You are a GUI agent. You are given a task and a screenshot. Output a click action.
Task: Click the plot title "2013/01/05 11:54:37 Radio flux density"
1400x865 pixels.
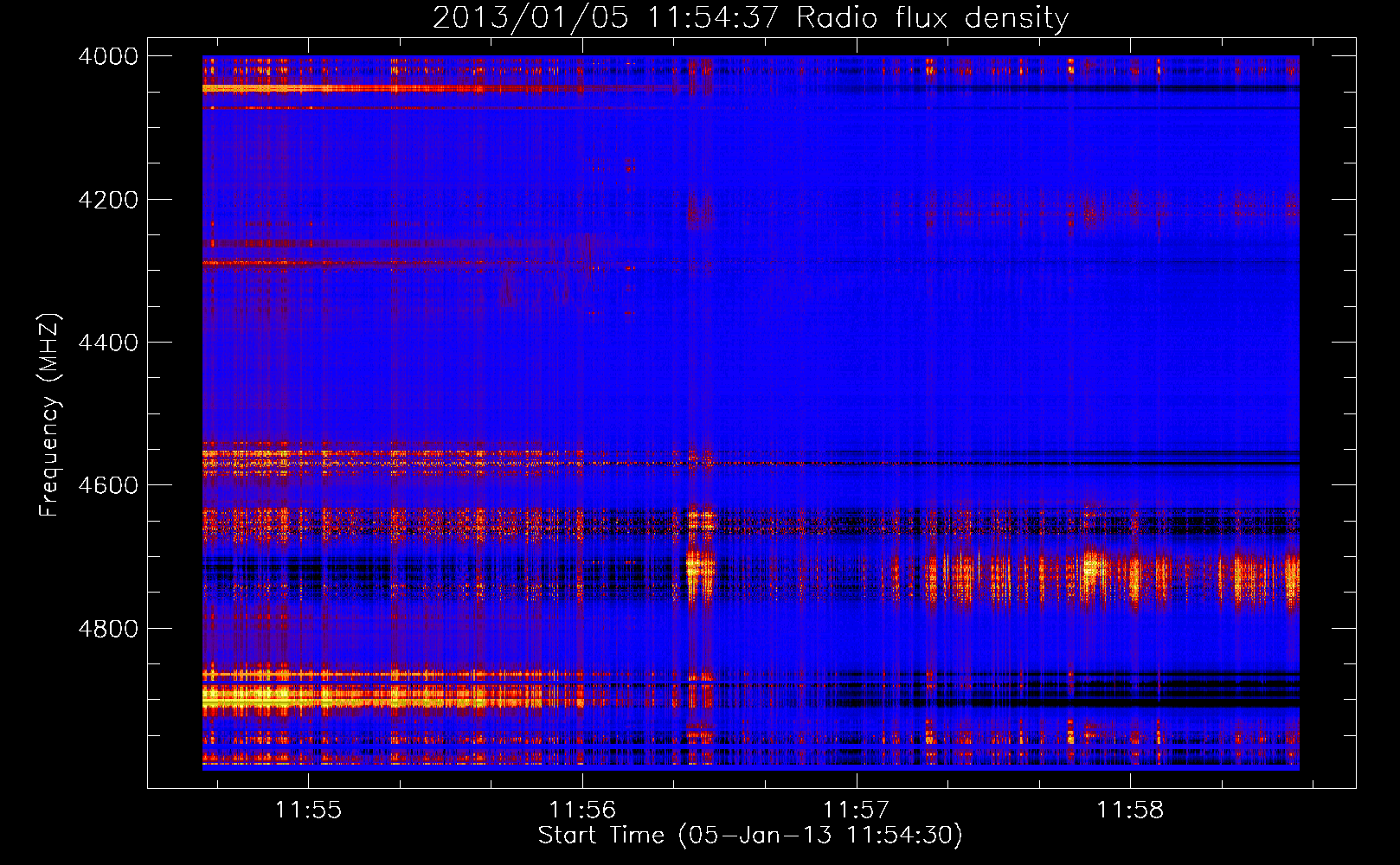[750, 17]
